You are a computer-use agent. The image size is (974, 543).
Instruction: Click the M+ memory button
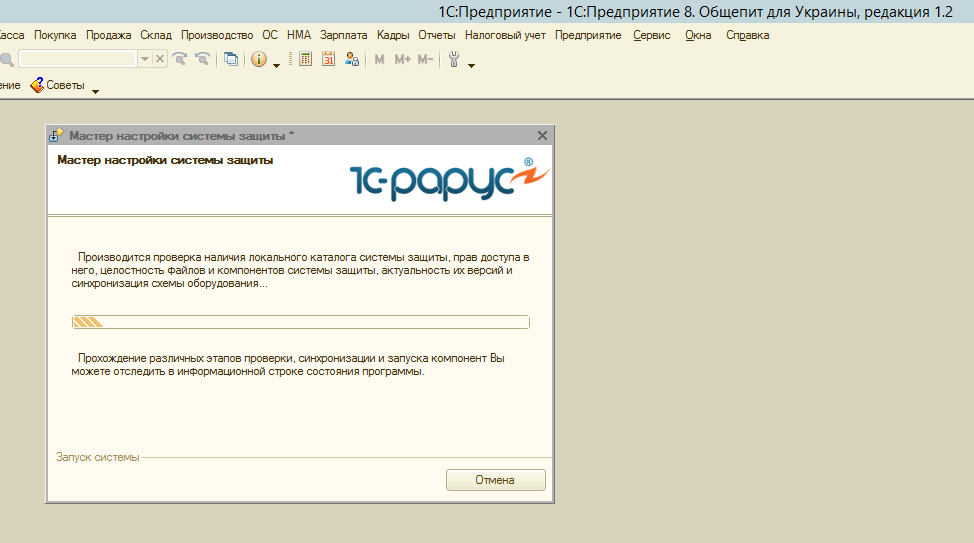point(403,59)
